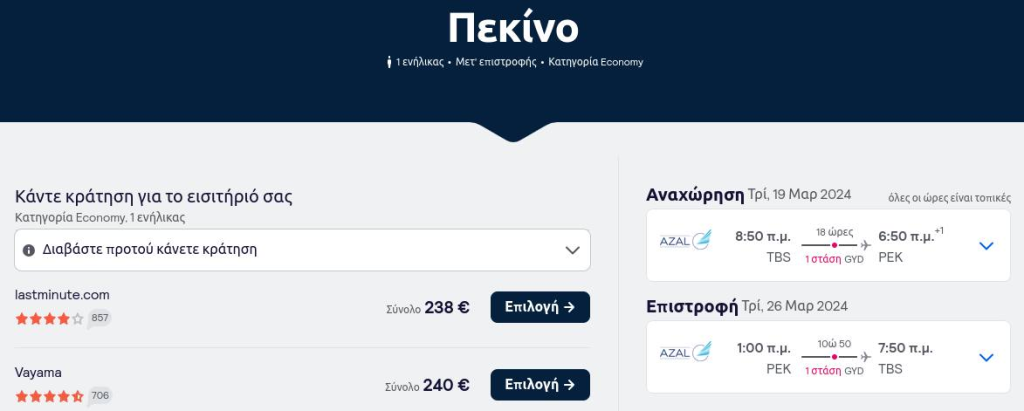Click AZAL airline logo on departure flight

click(685, 240)
